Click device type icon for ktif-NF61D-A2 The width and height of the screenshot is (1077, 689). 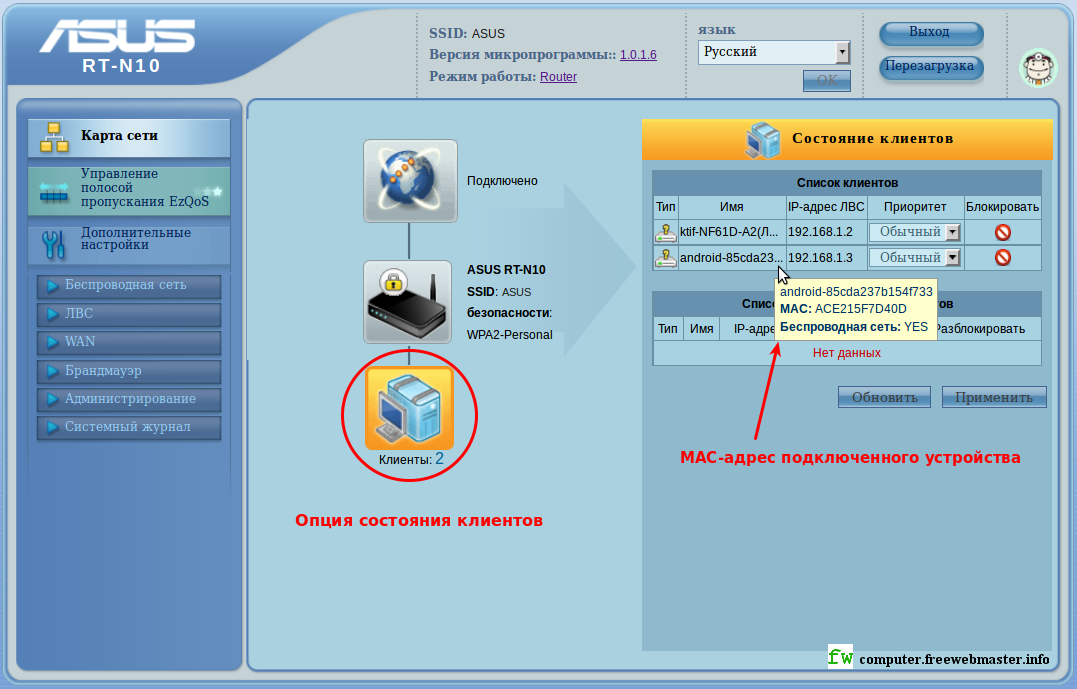(x=666, y=232)
